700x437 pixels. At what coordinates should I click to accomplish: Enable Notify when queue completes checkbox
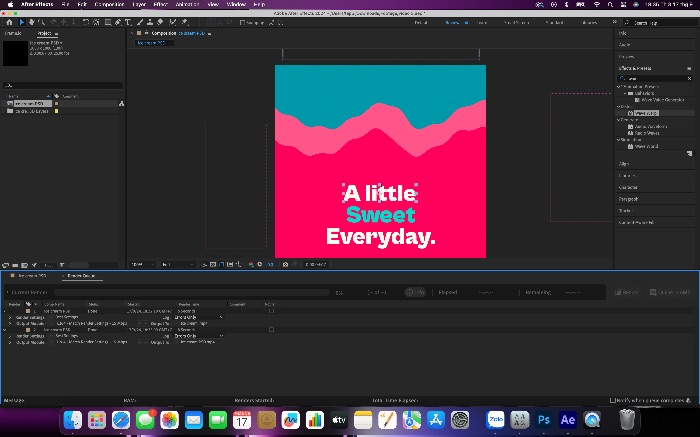(x=612, y=400)
